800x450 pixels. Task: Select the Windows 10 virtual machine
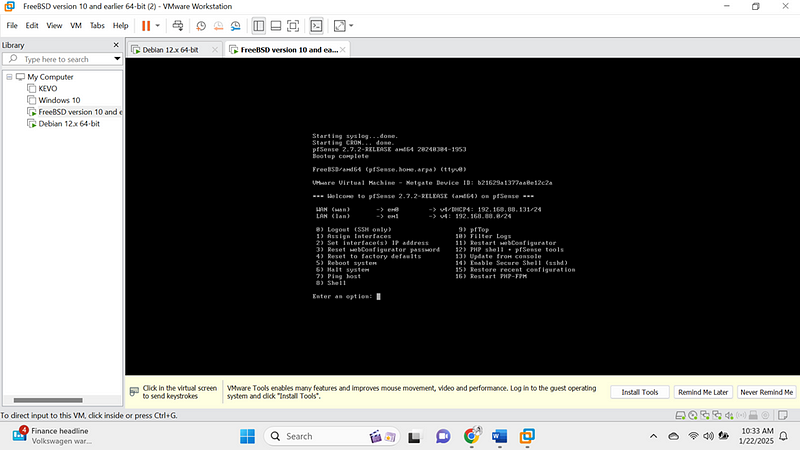59,100
